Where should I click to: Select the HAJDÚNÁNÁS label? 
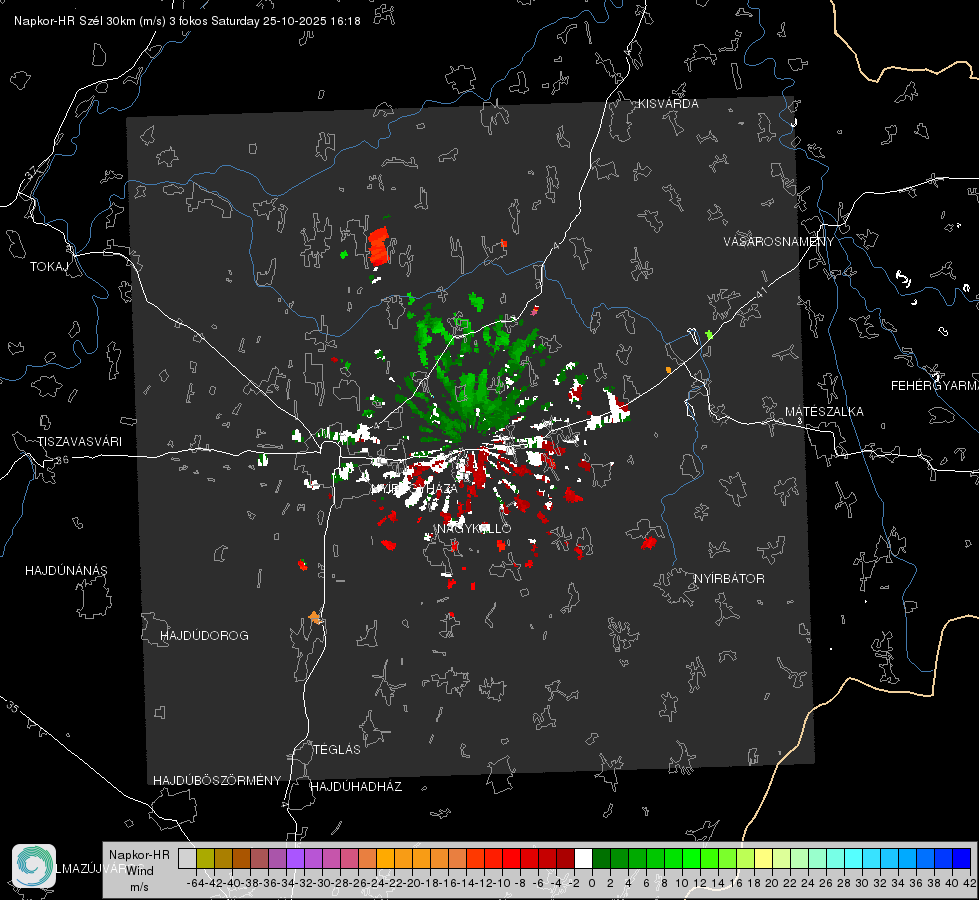point(66,570)
